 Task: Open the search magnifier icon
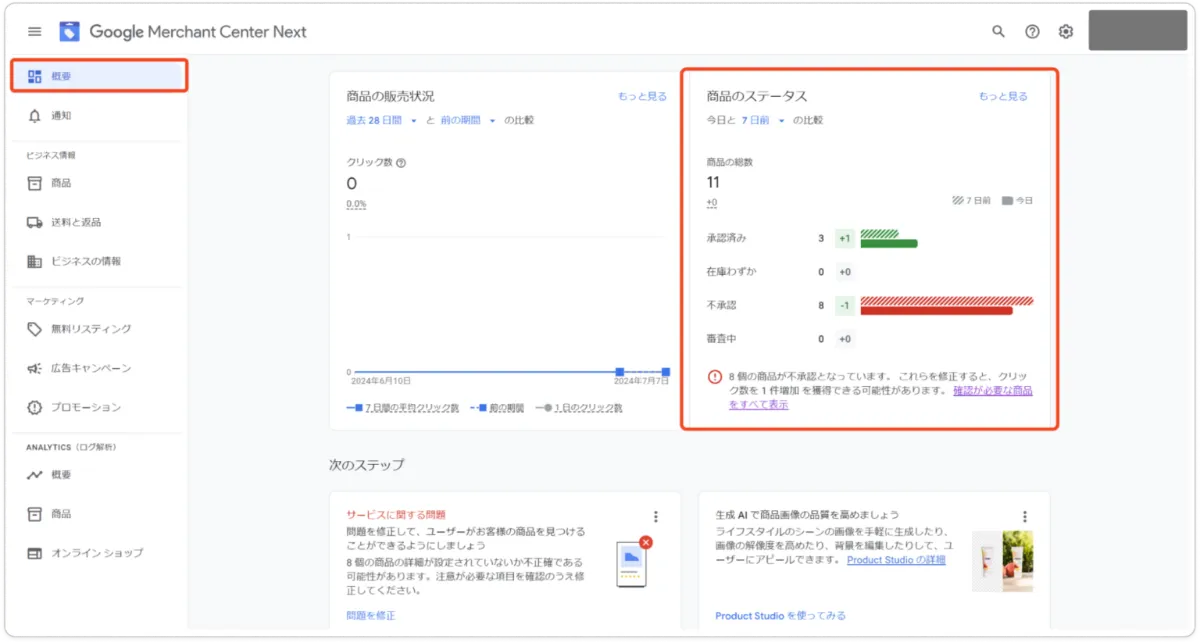coord(998,31)
